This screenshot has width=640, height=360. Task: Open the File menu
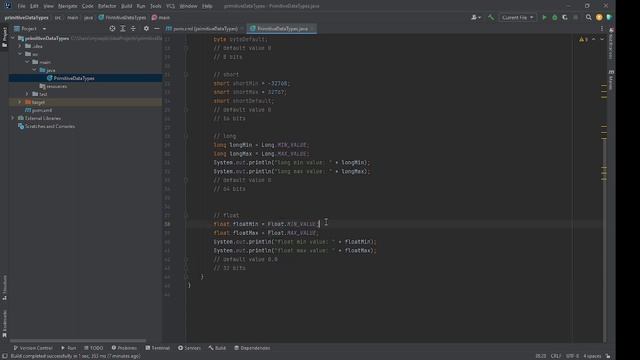pyautogui.click(x=21, y=6)
